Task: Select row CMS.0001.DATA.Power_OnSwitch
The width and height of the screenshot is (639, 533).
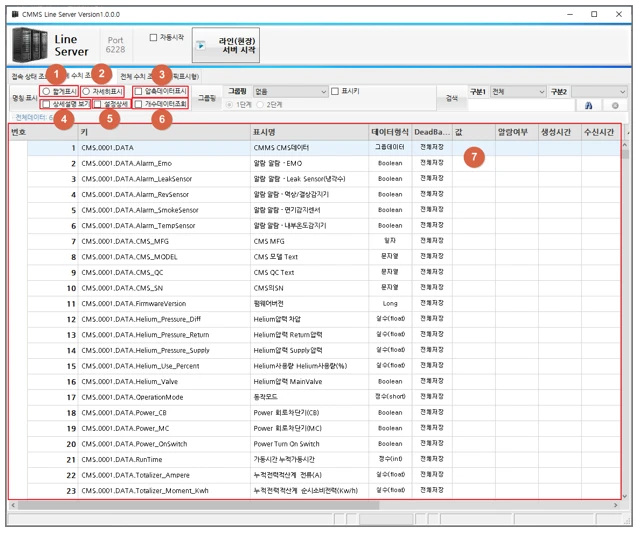Action: (324, 444)
